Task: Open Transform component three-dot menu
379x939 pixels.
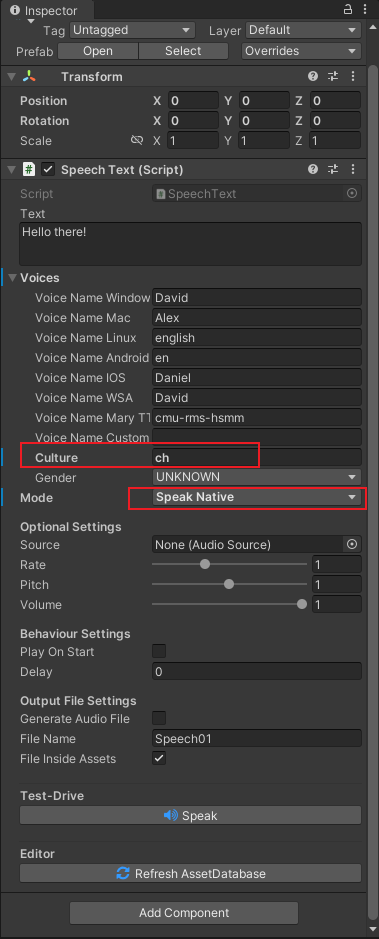Action: click(353, 77)
